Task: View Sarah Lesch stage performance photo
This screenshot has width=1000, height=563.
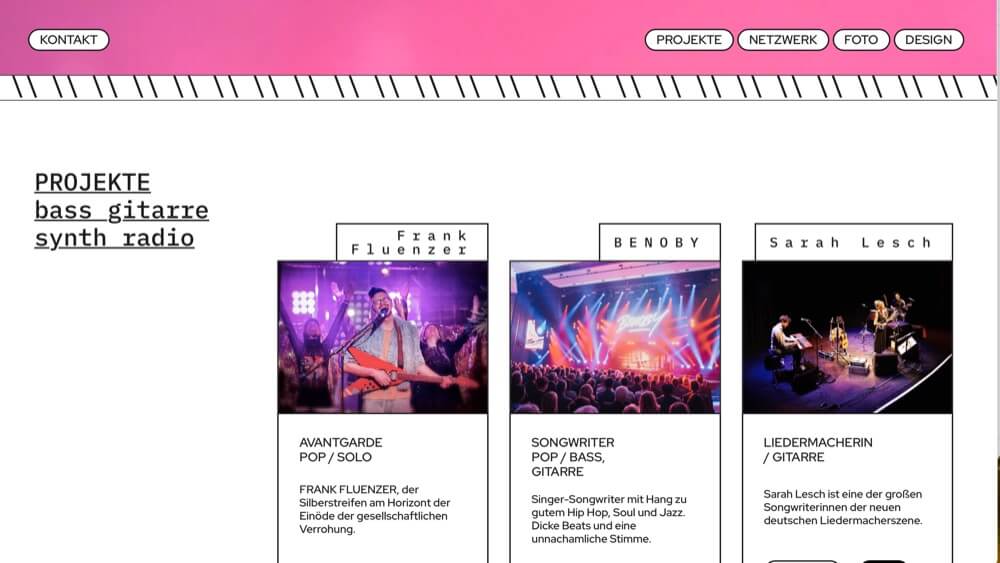Action: (847, 337)
